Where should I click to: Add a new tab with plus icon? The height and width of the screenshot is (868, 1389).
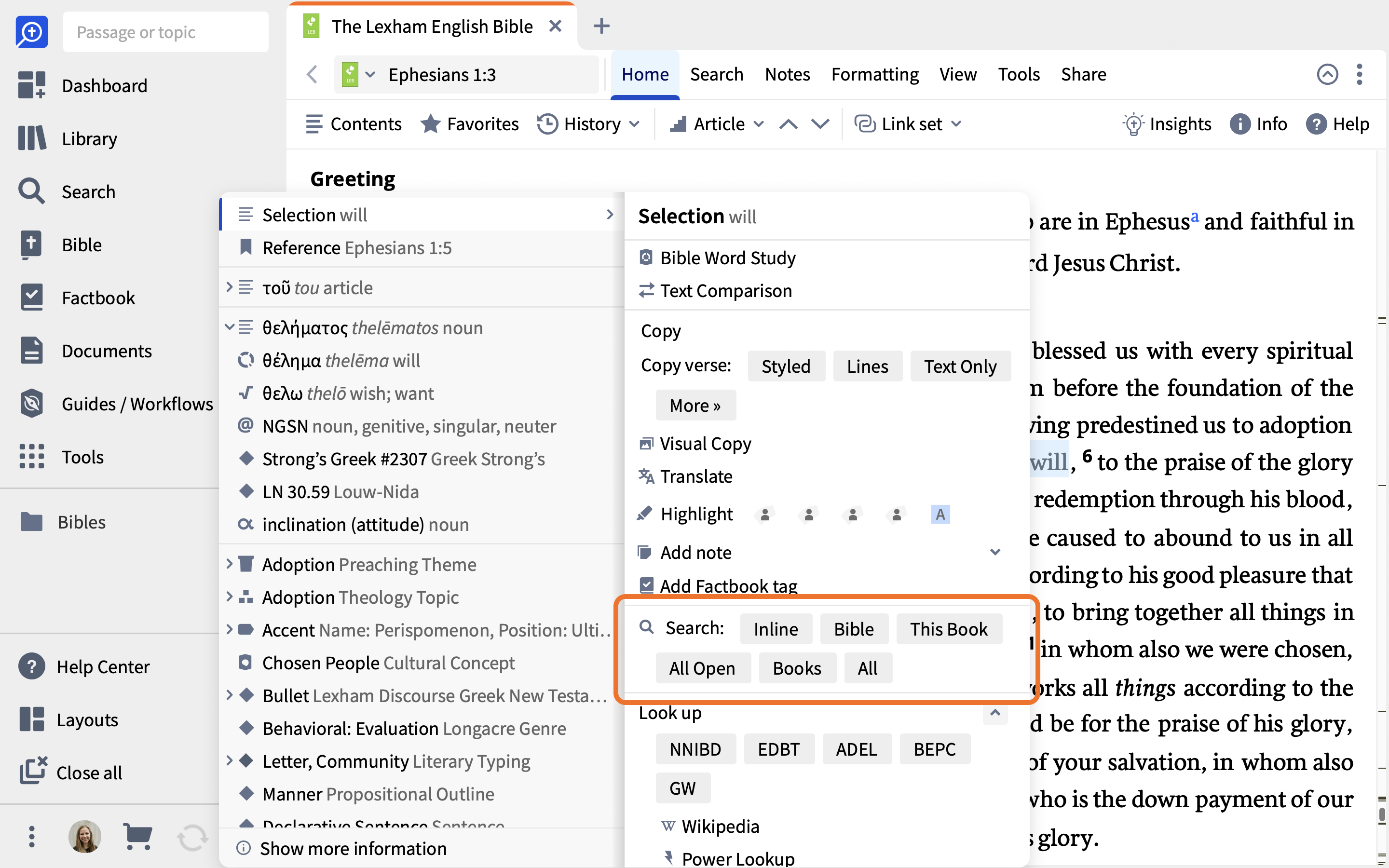click(x=601, y=26)
